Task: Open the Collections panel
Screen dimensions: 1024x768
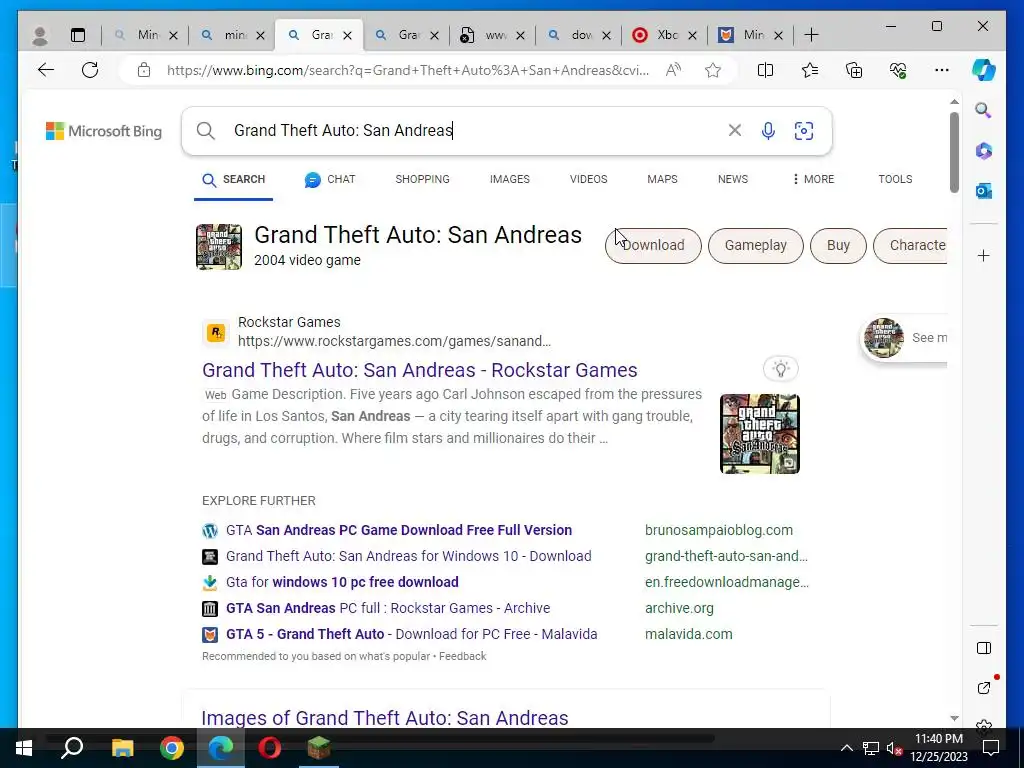Action: point(854,70)
